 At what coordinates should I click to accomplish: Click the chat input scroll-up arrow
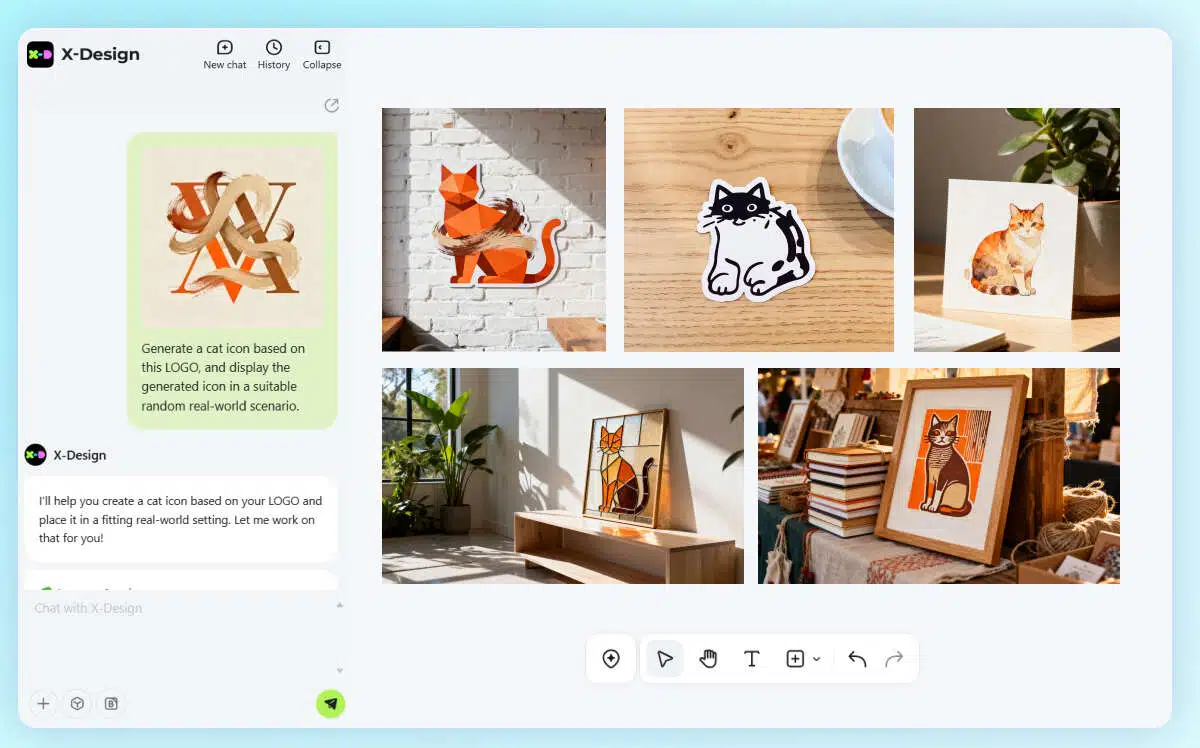point(340,605)
